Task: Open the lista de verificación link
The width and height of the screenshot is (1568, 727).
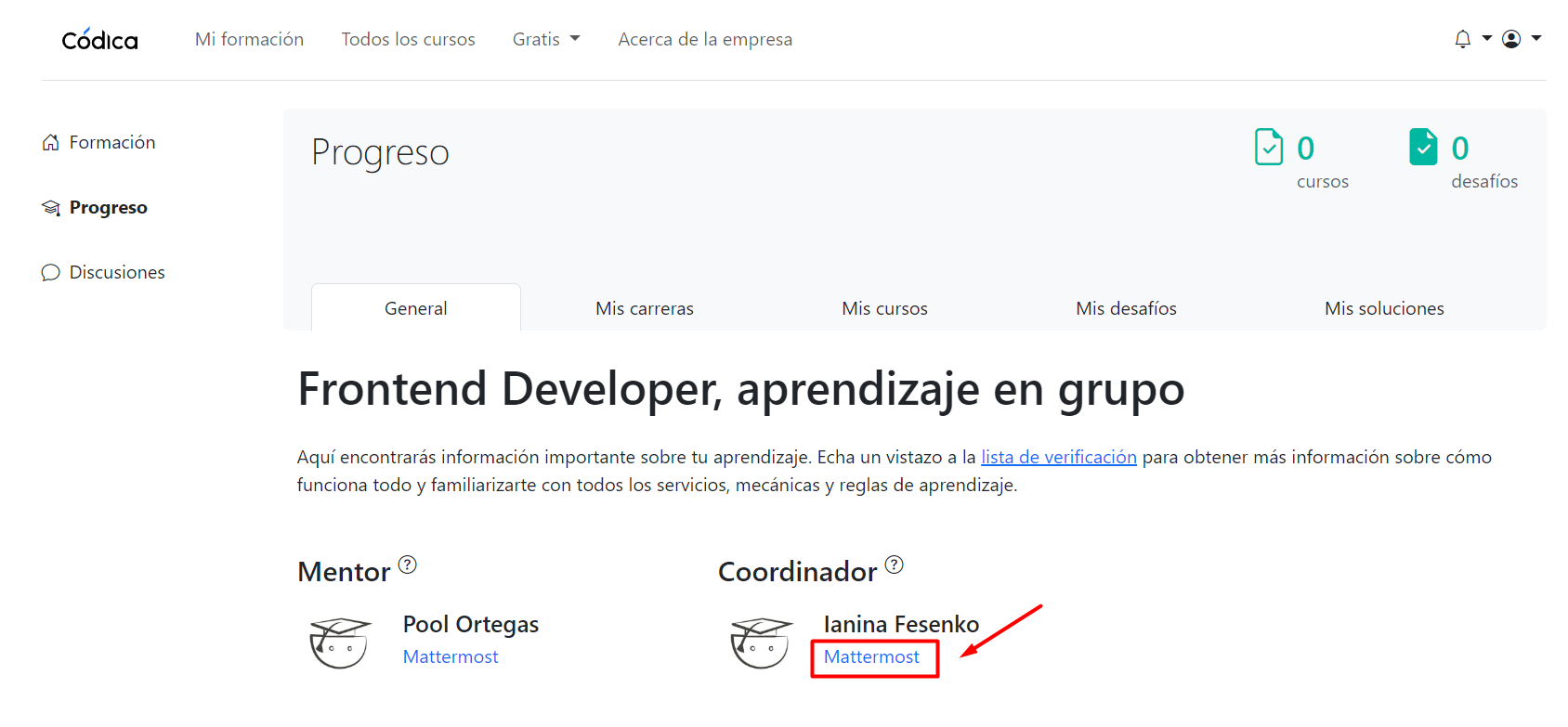Action: point(1058,457)
